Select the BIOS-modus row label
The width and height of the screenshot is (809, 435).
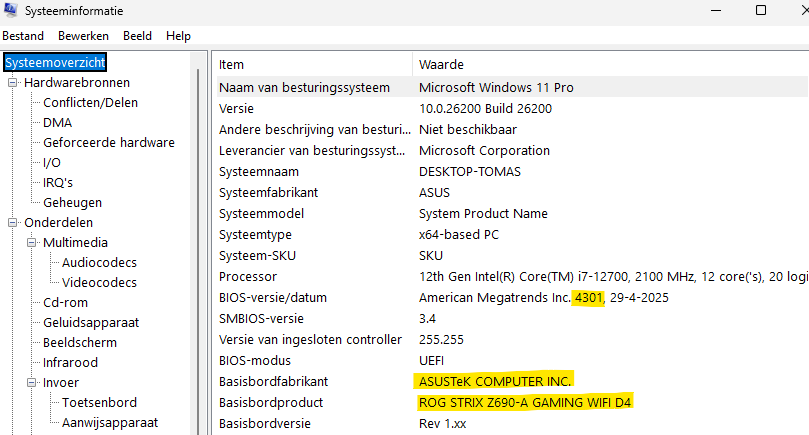[x=255, y=361]
